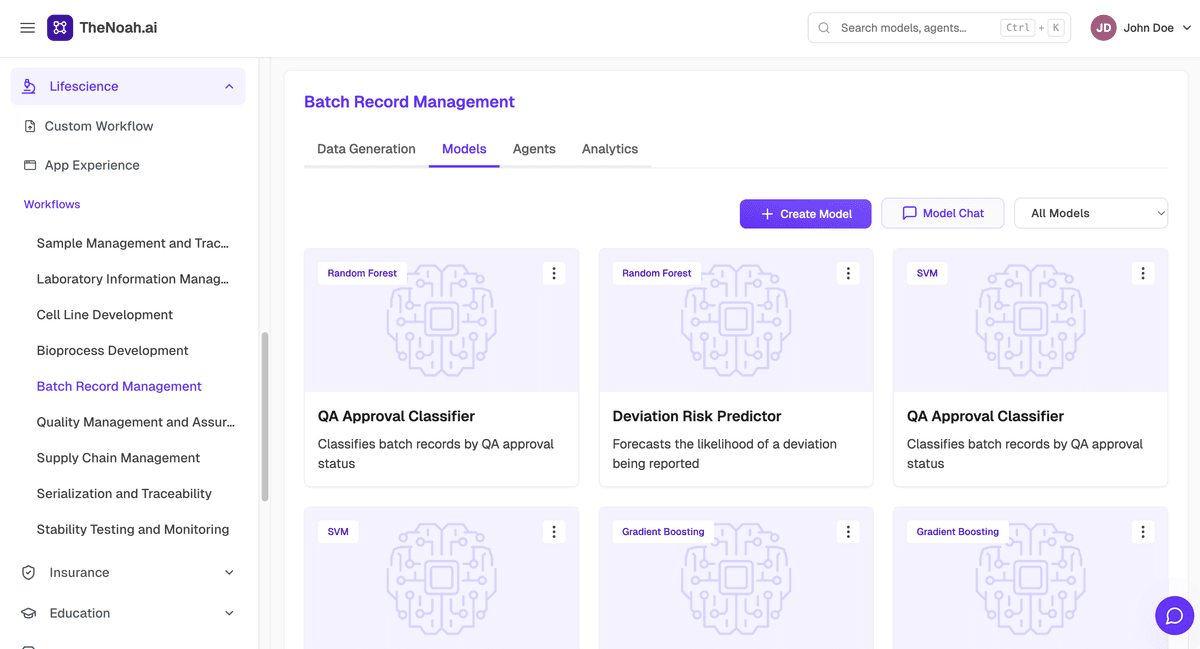1200x649 pixels.
Task: Open Stability Testing and Monitoring workflow
Action: [x=133, y=530]
